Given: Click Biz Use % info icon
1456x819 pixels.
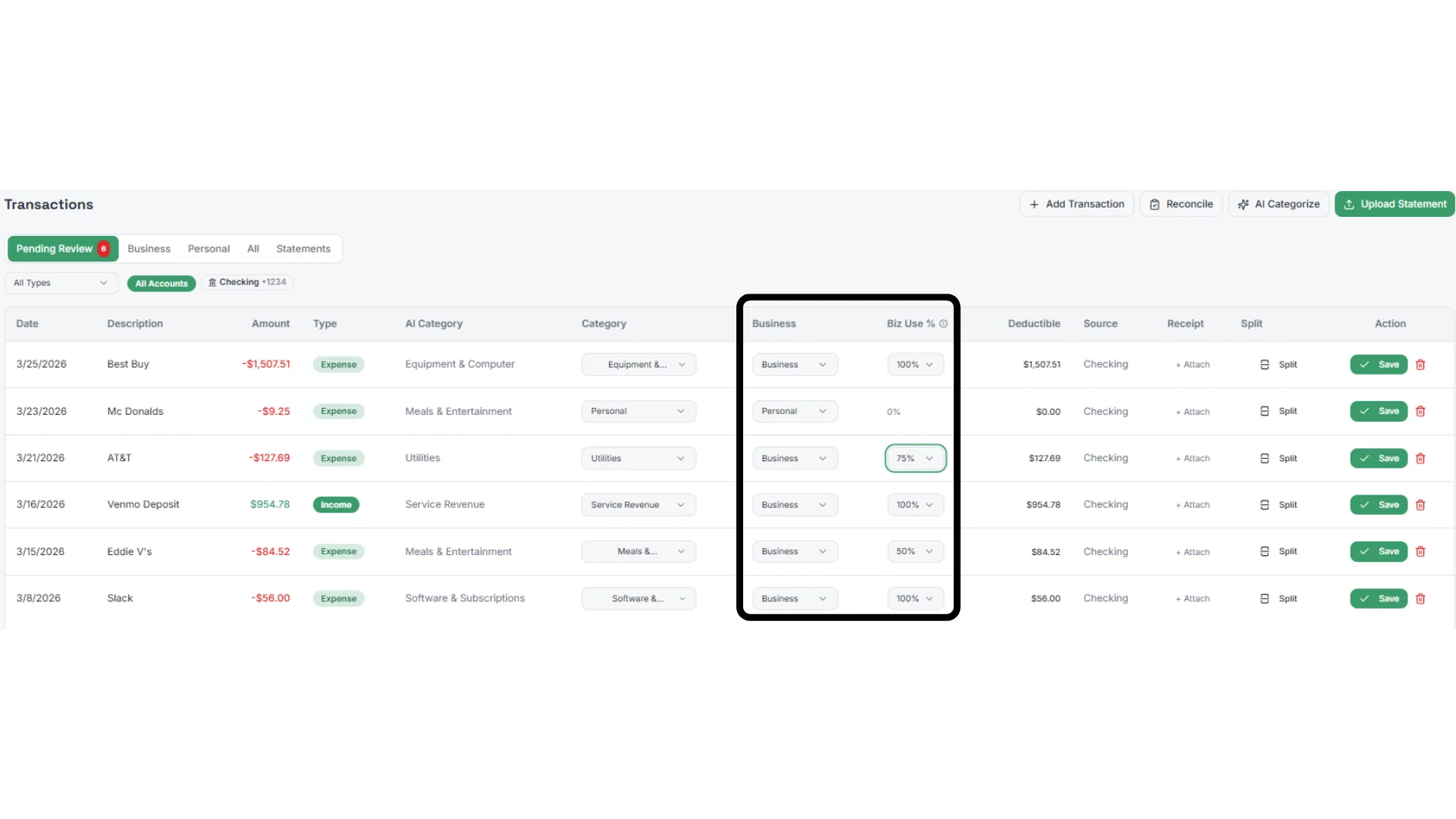Looking at the screenshot, I should 943,324.
